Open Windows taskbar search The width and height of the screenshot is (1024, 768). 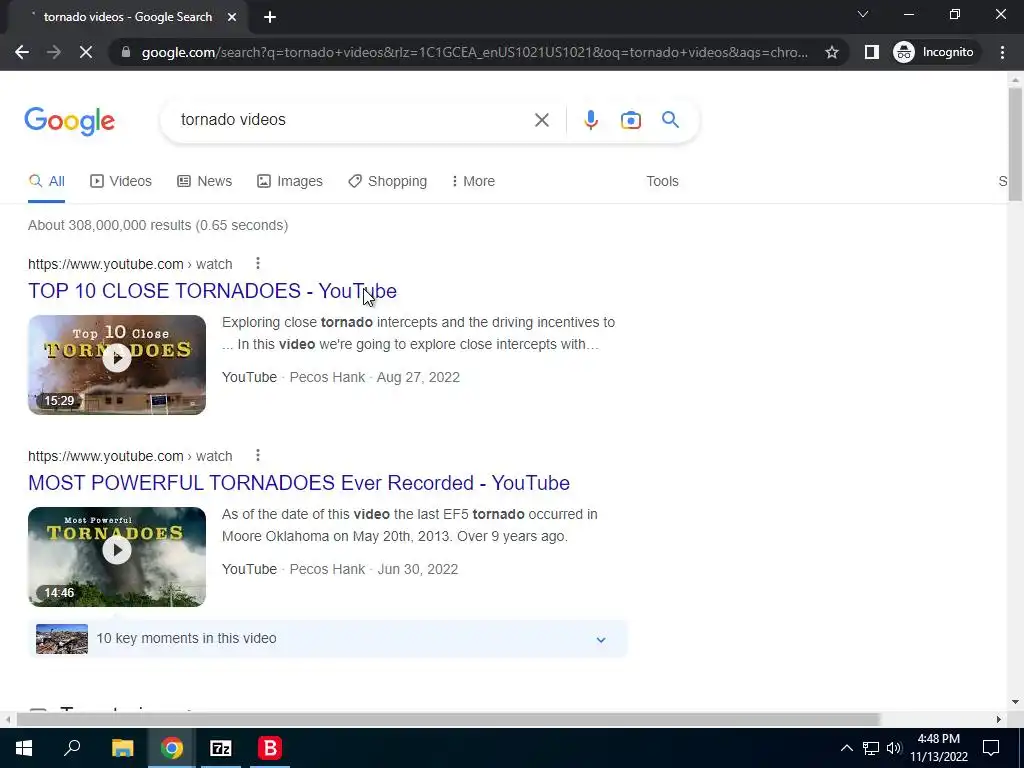[72, 748]
